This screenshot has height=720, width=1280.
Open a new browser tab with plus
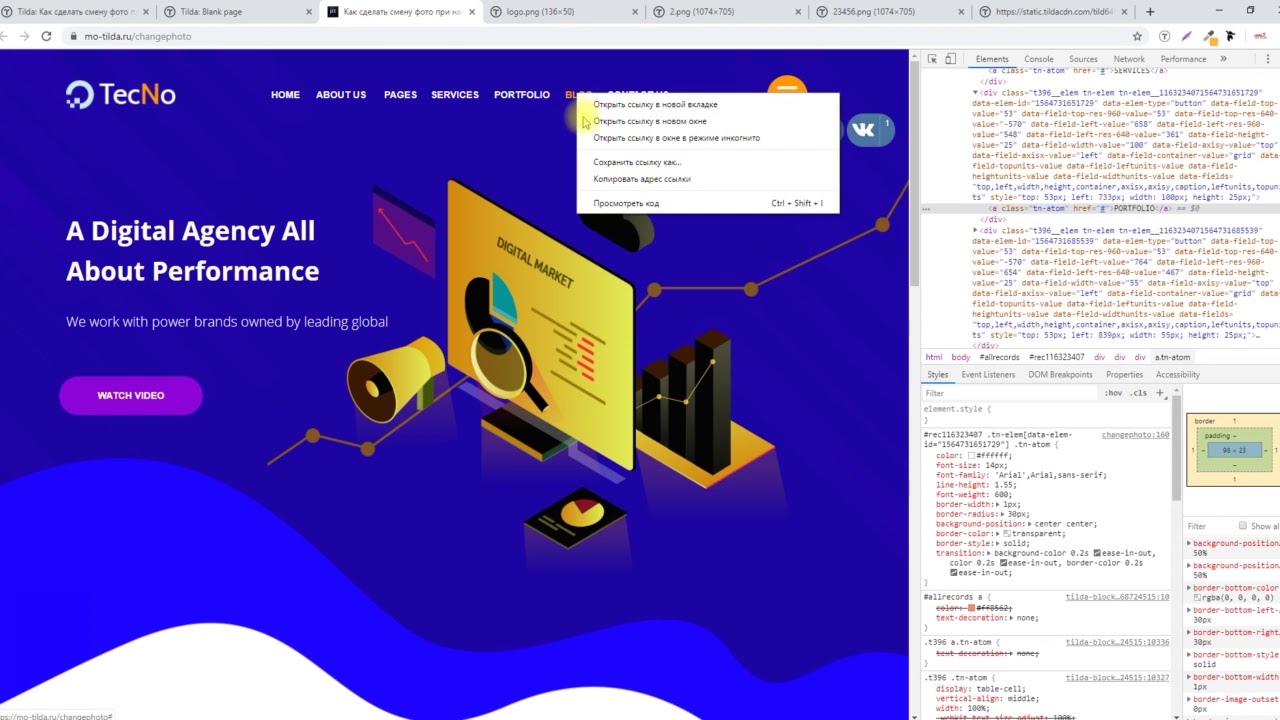(x=1150, y=12)
